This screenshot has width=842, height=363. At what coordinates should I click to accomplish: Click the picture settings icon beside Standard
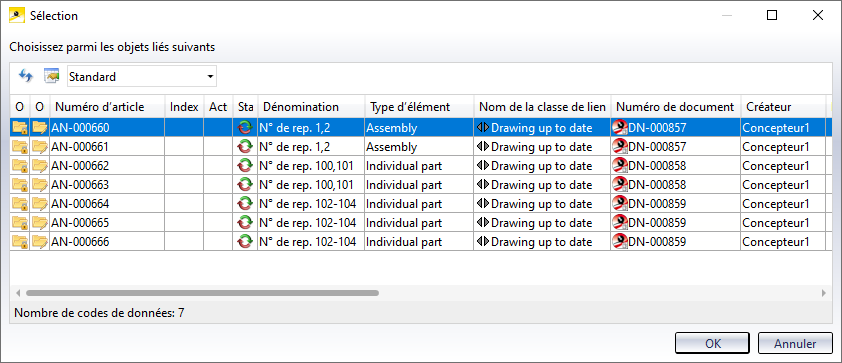[51, 76]
